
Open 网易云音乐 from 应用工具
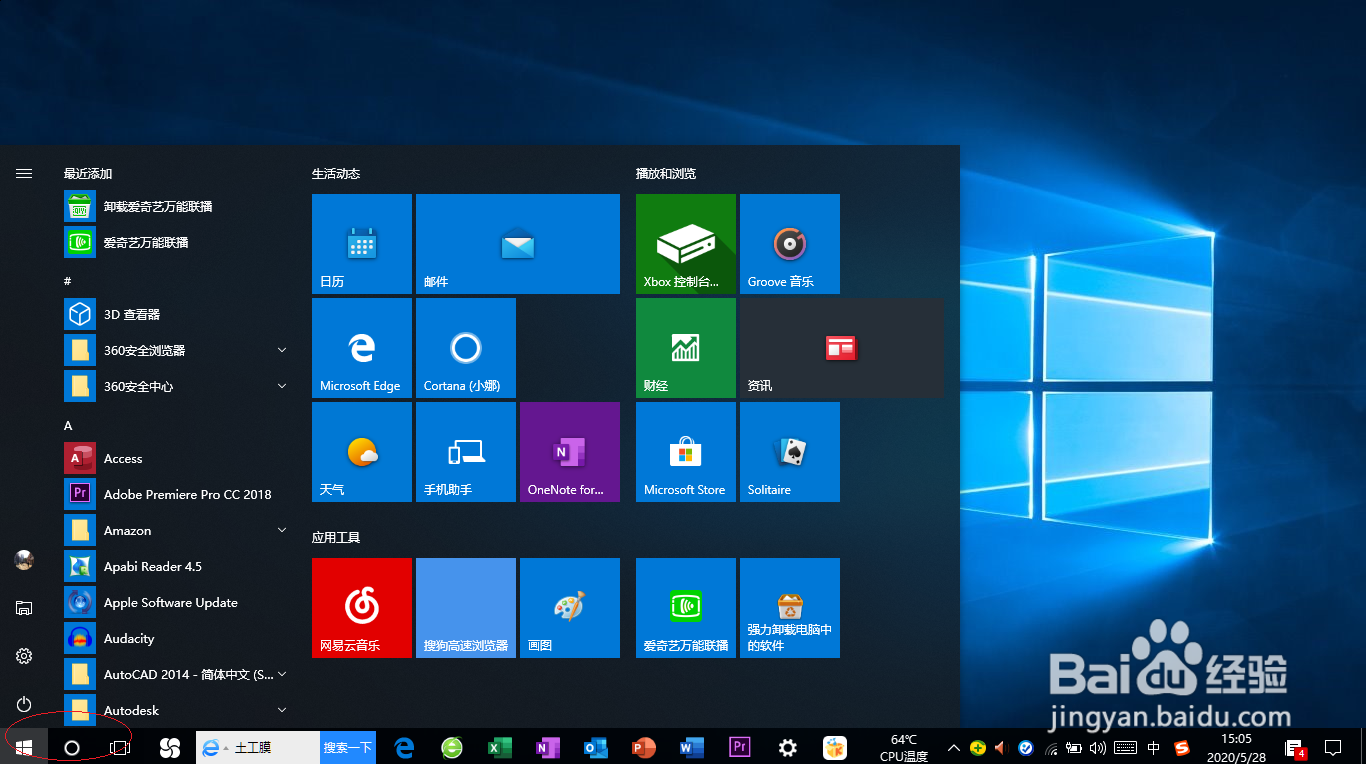[x=361, y=607]
